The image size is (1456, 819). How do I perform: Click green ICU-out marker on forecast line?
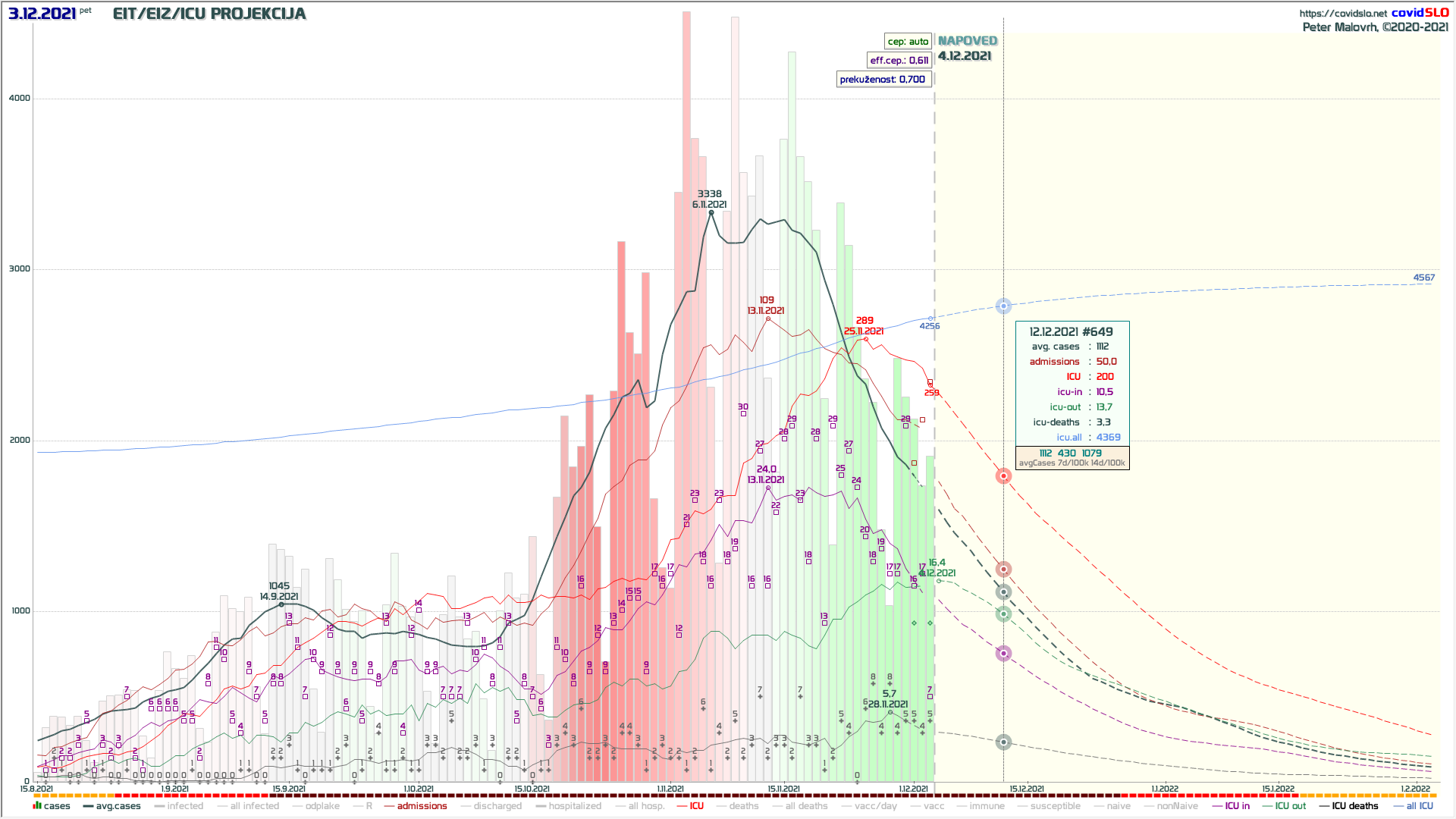[1003, 614]
